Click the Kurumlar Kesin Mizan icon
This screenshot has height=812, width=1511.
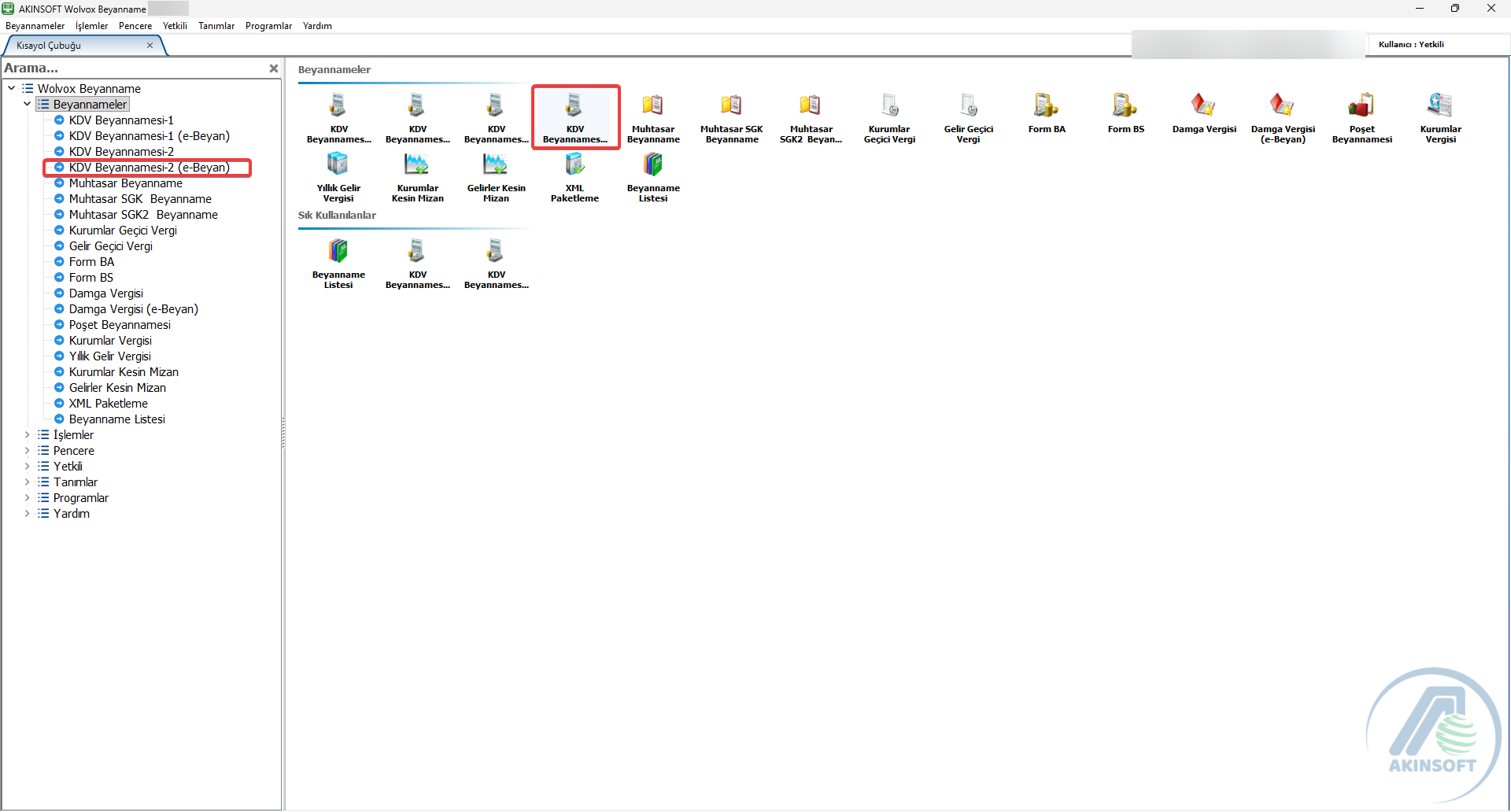coord(416,164)
